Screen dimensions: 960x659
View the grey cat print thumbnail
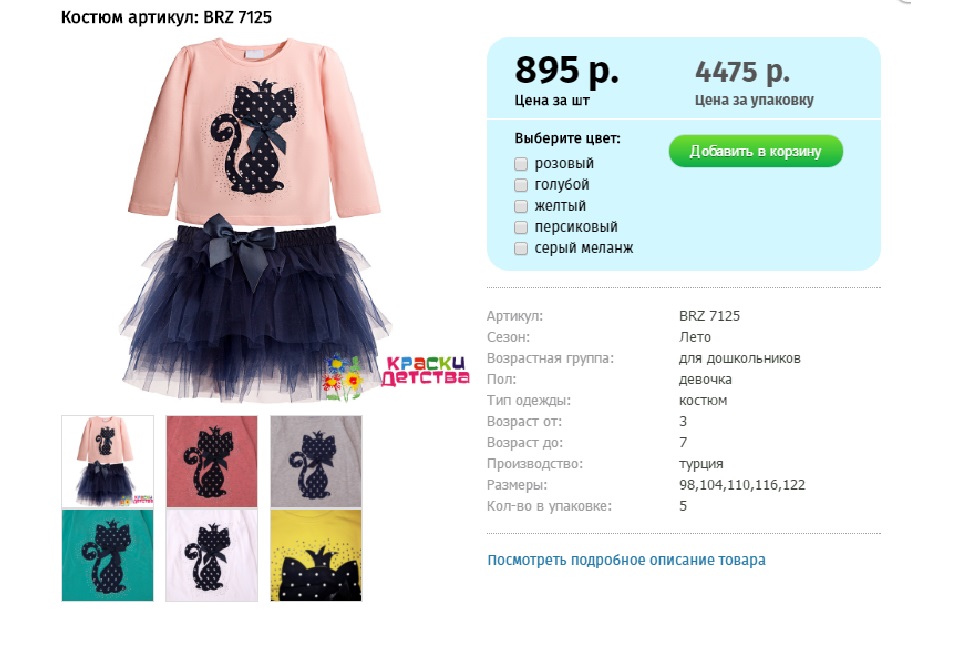[317, 462]
